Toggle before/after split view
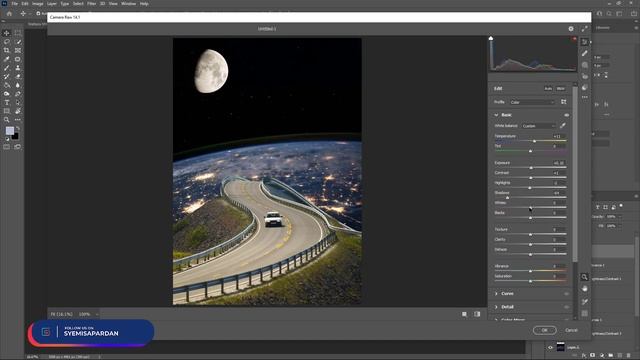640x360 pixels. click(x=477, y=314)
